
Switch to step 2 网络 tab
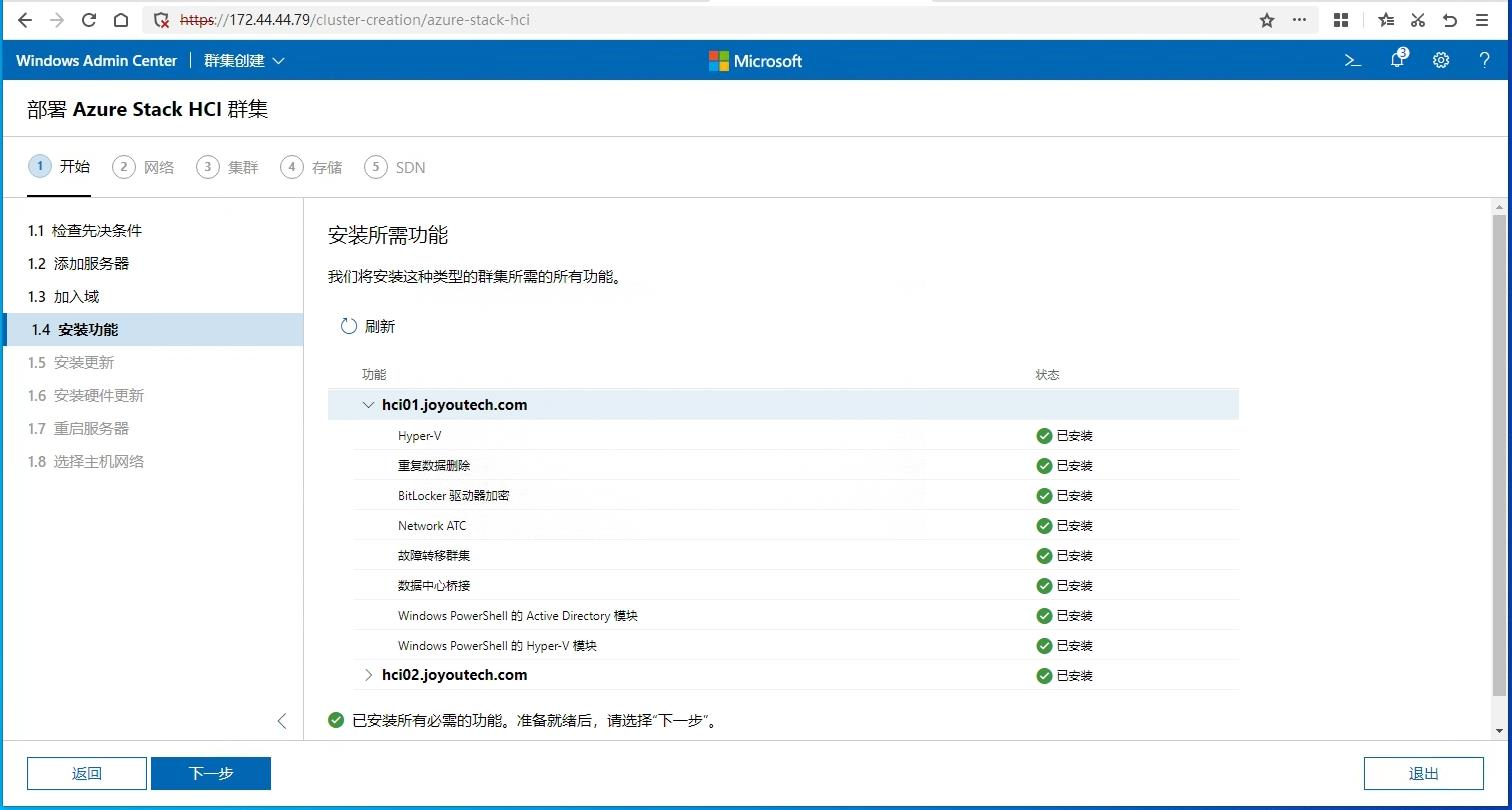(x=143, y=167)
